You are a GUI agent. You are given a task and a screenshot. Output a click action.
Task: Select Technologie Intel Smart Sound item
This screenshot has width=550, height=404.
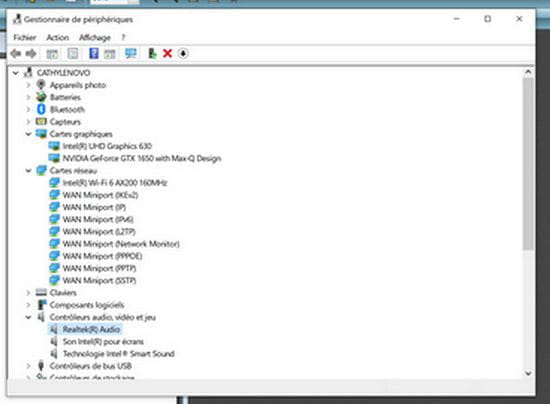(119, 354)
